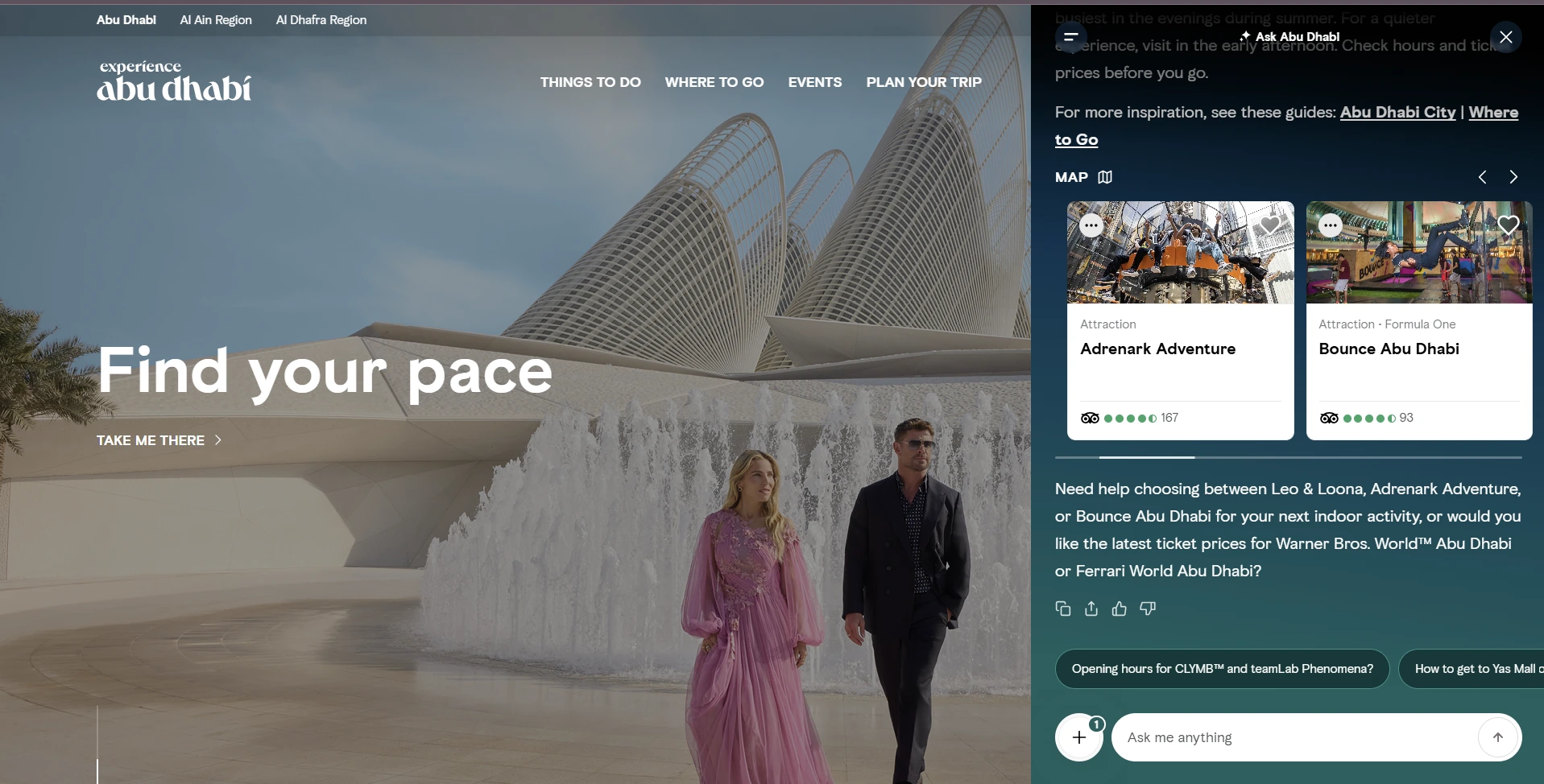Image resolution: width=1544 pixels, height=784 pixels.
Task: Open the Plan Your Trip menu
Action: 924,82
